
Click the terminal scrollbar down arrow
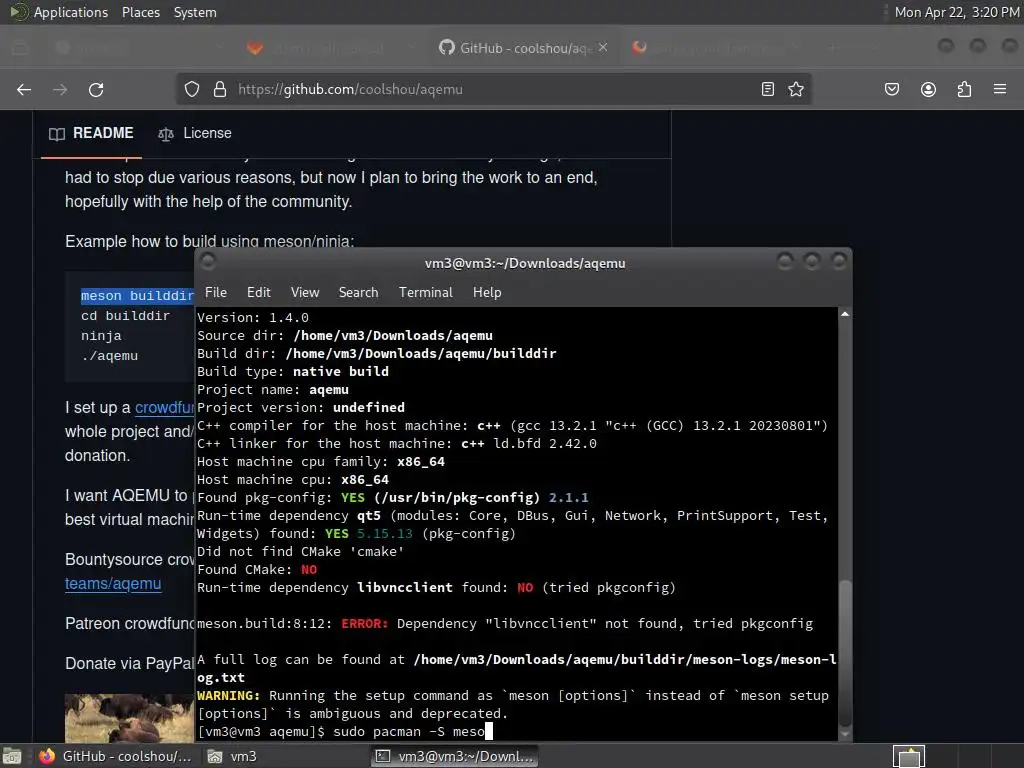point(844,735)
